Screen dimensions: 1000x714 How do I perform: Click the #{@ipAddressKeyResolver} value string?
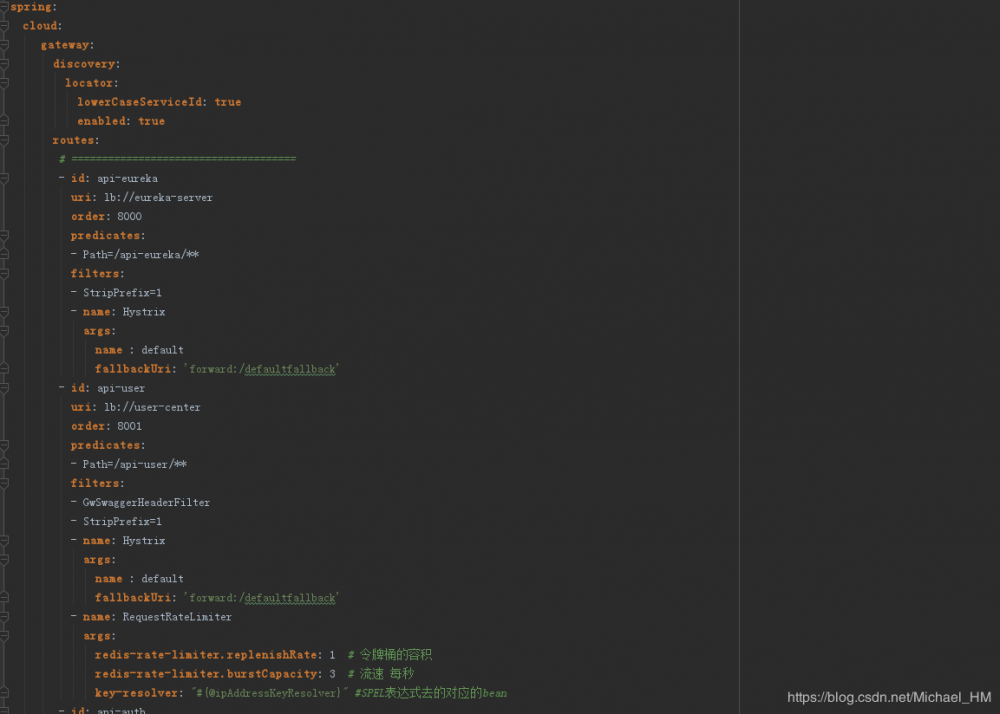click(x=269, y=694)
